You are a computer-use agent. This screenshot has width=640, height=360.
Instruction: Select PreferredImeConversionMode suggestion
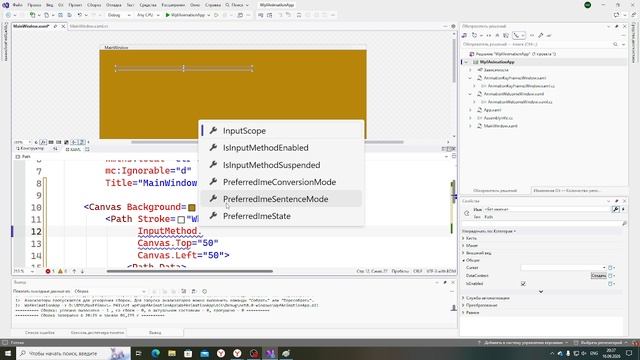(x=281, y=182)
